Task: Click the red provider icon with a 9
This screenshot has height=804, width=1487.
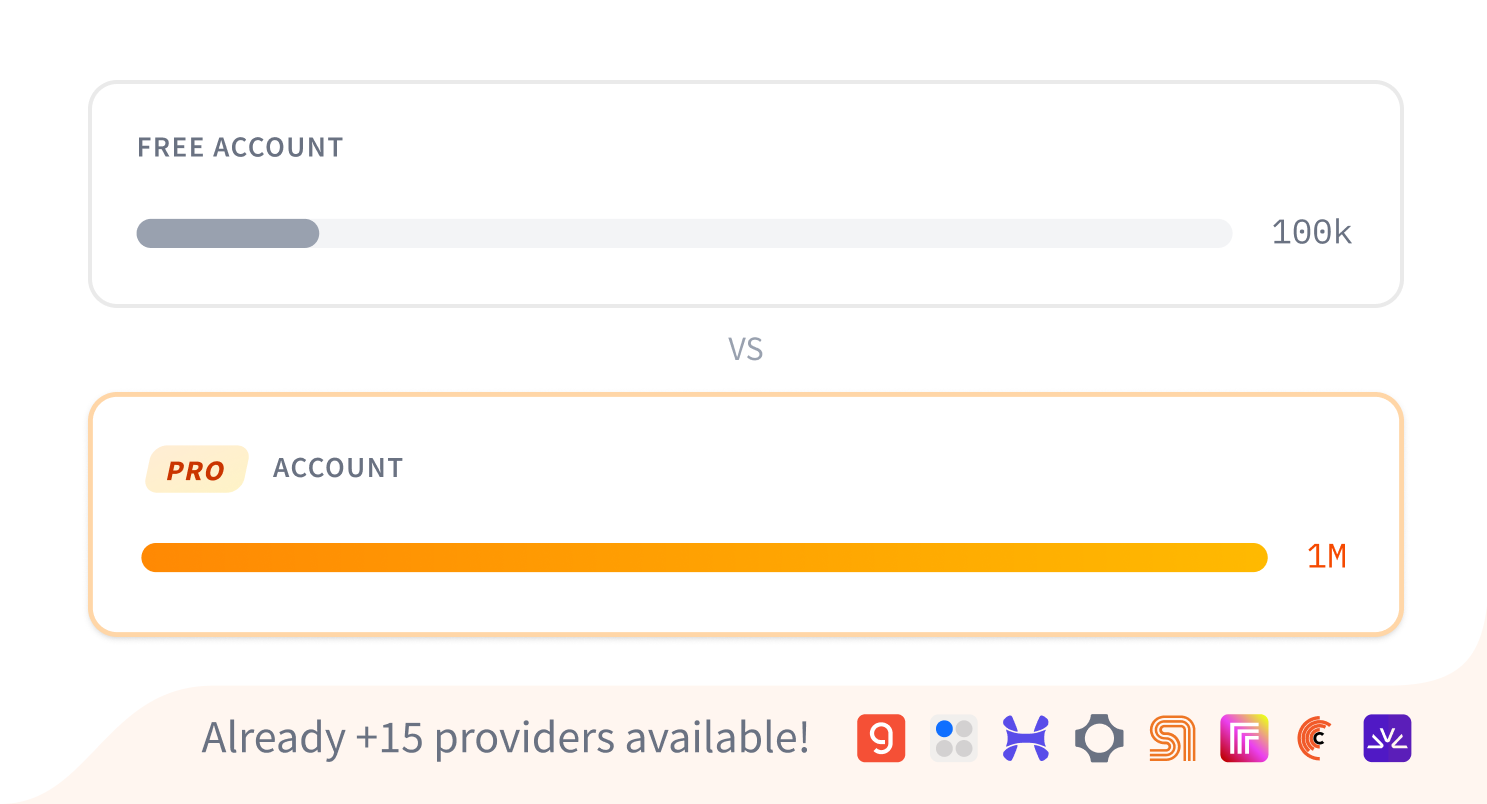Action: coord(881,739)
